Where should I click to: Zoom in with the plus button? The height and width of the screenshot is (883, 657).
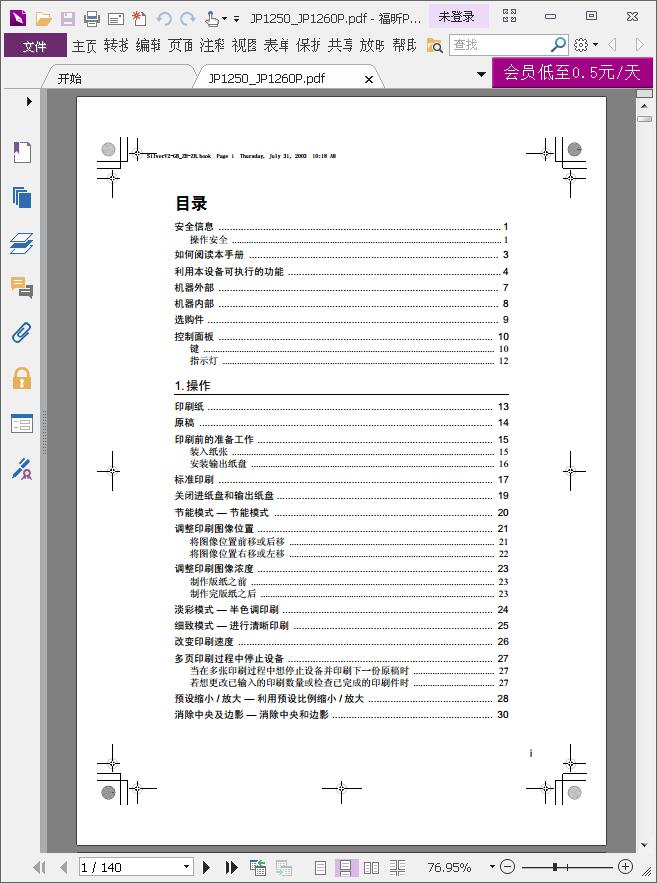click(625, 867)
